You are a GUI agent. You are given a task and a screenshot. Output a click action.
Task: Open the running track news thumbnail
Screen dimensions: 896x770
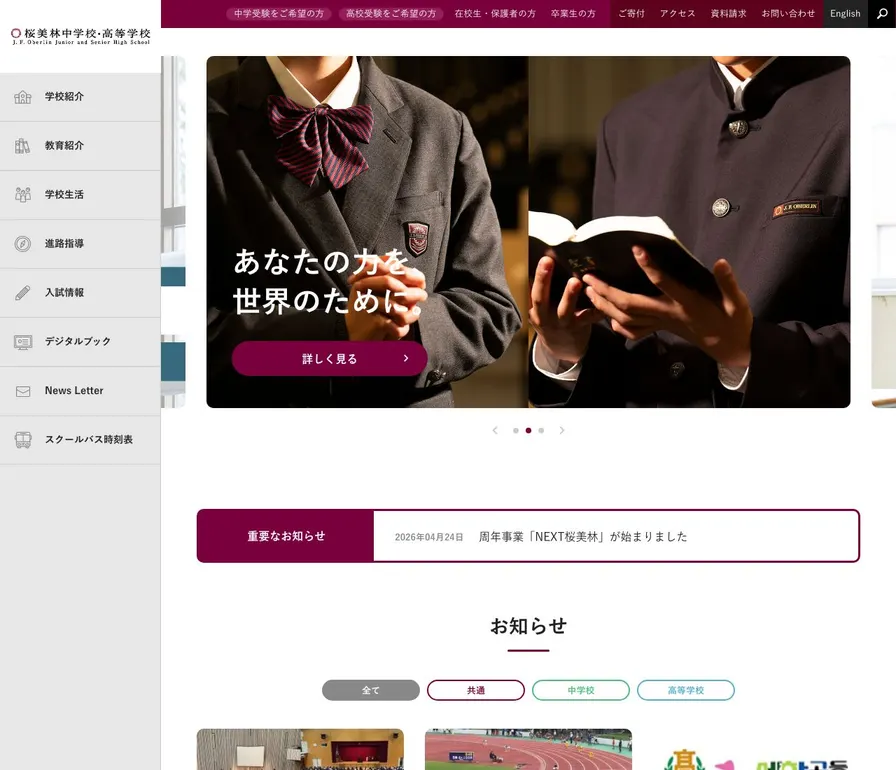coord(529,749)
